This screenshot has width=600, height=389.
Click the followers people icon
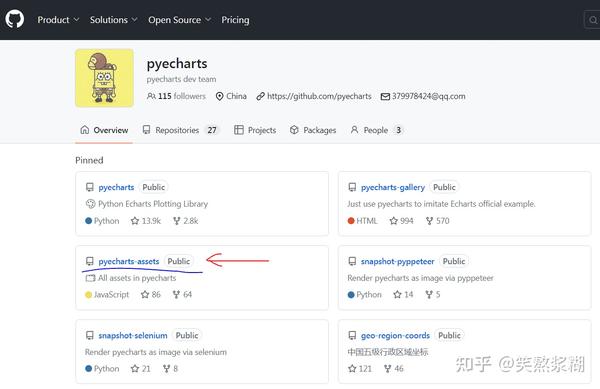point(151,96)
